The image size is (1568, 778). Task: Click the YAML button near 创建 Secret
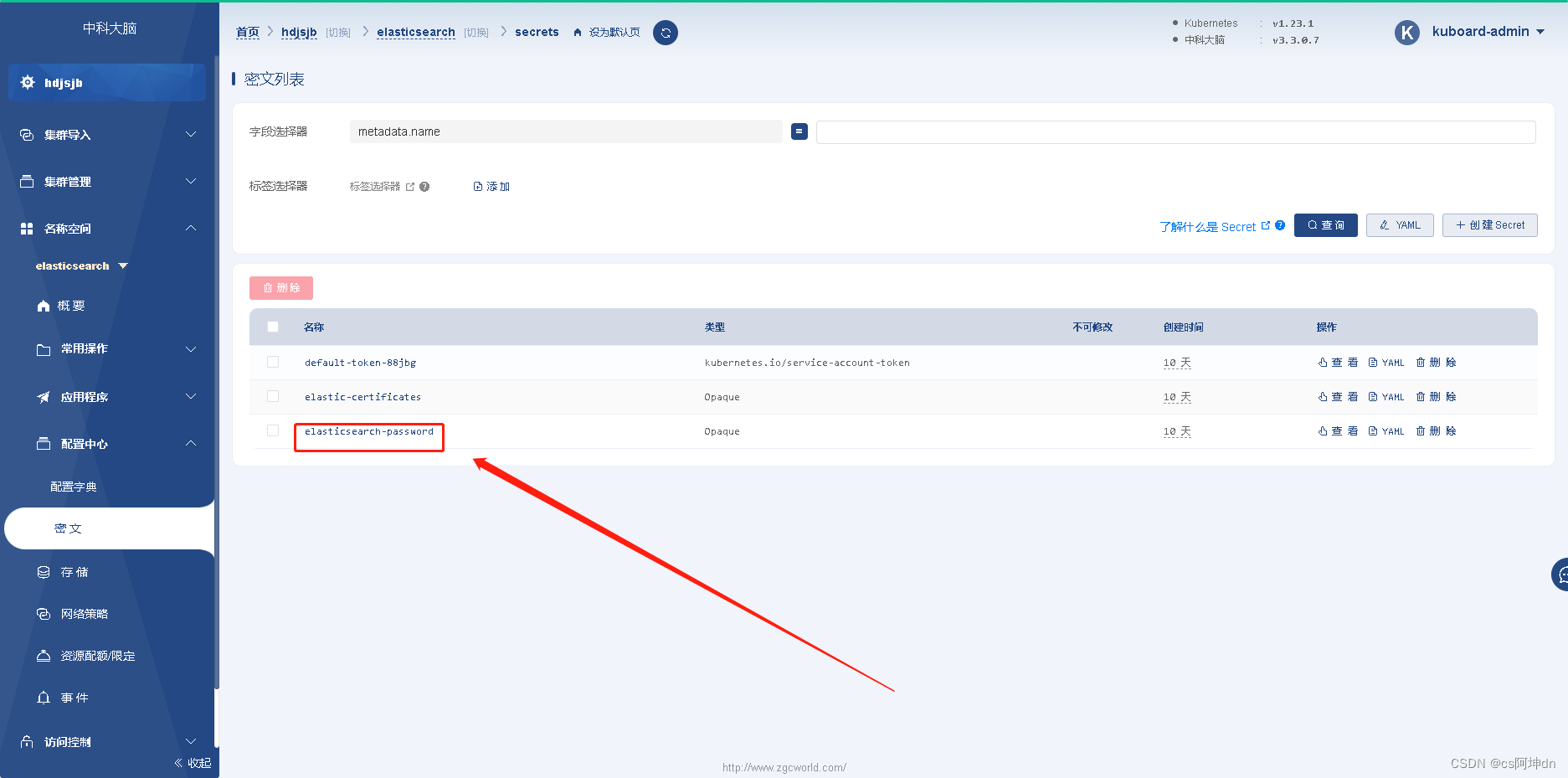click(1400, 225)
